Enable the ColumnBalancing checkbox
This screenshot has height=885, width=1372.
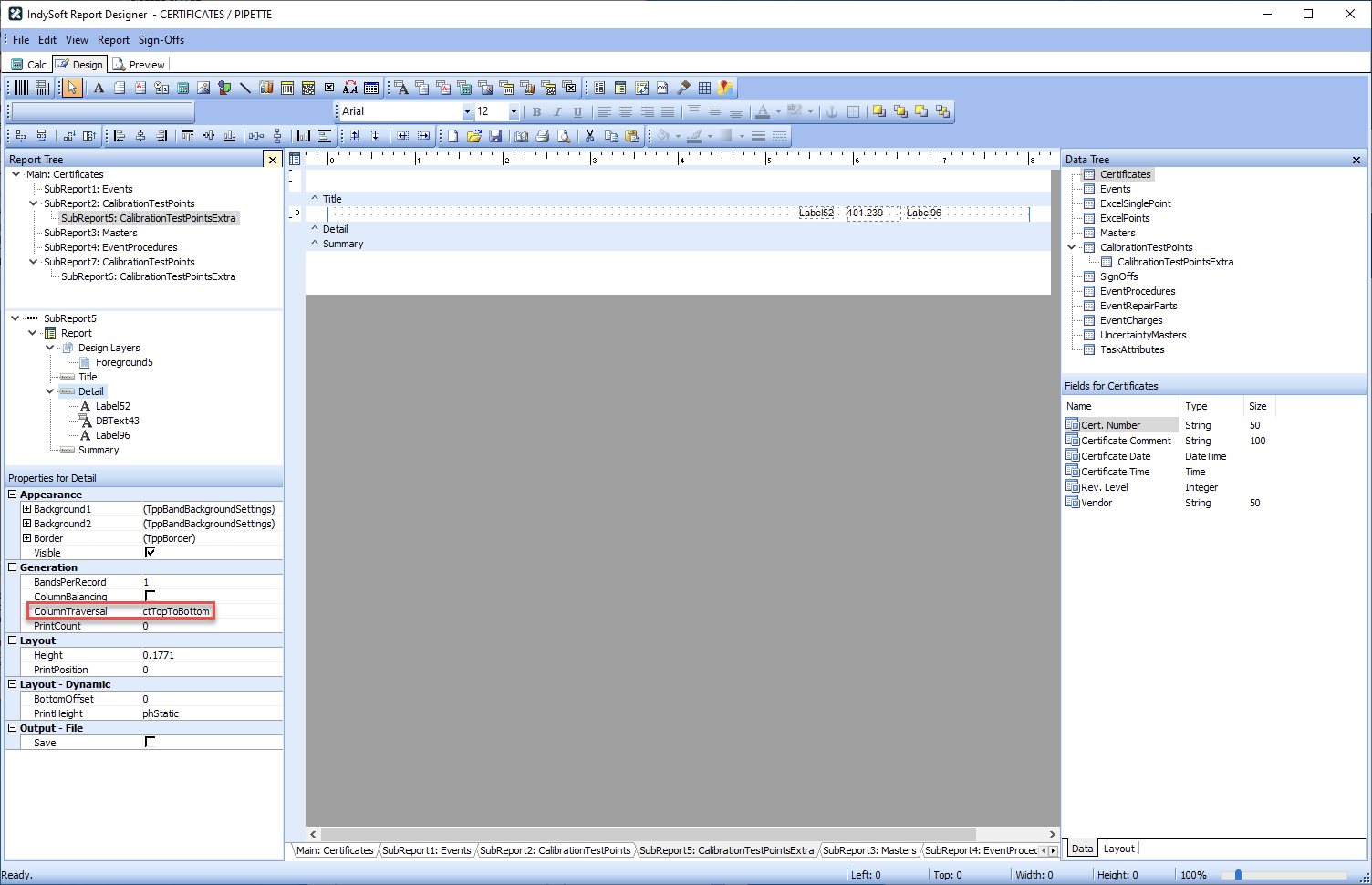click(151, 596)
